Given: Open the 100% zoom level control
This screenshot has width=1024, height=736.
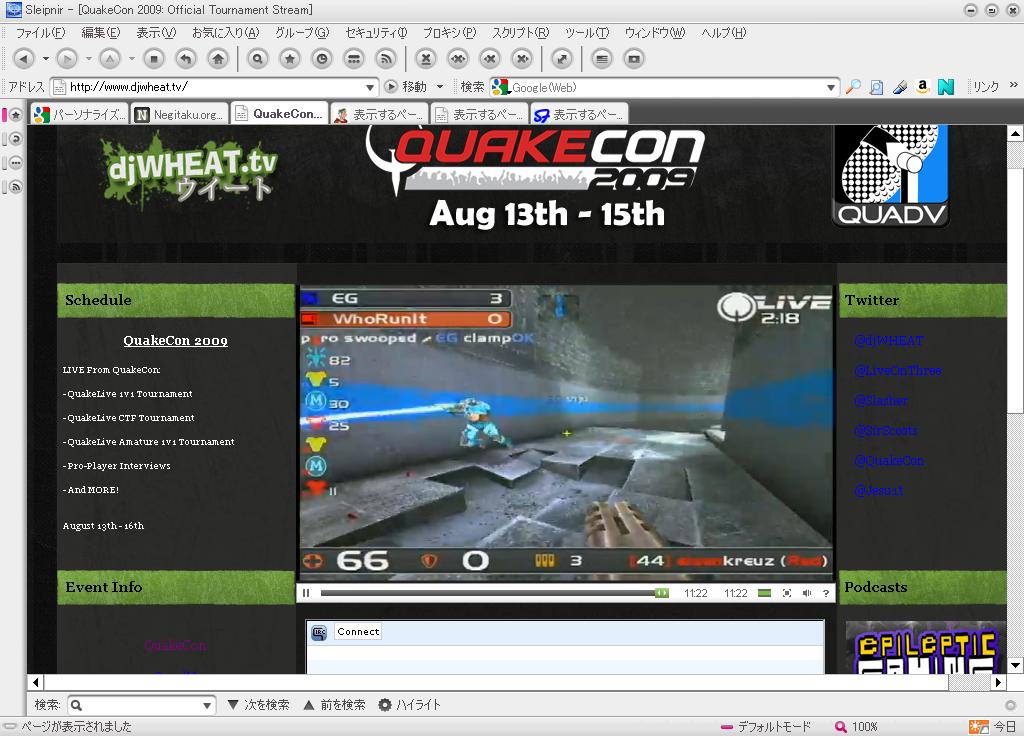Looking at the screenshot, I should [856, 727].
